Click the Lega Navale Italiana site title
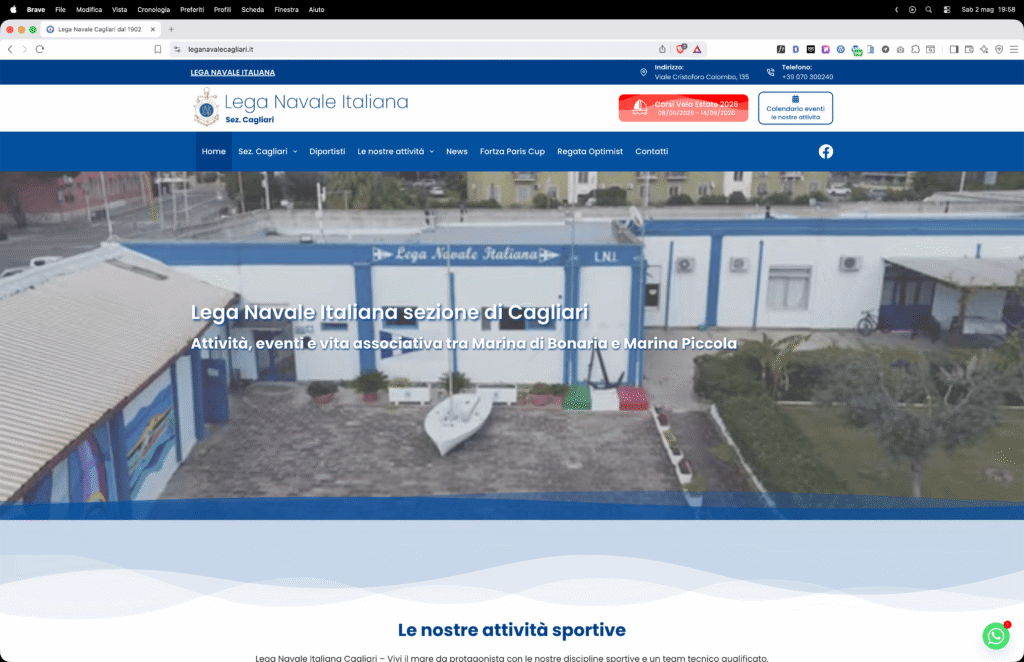This screenshot has width=1024, height=662. (316, 102)
